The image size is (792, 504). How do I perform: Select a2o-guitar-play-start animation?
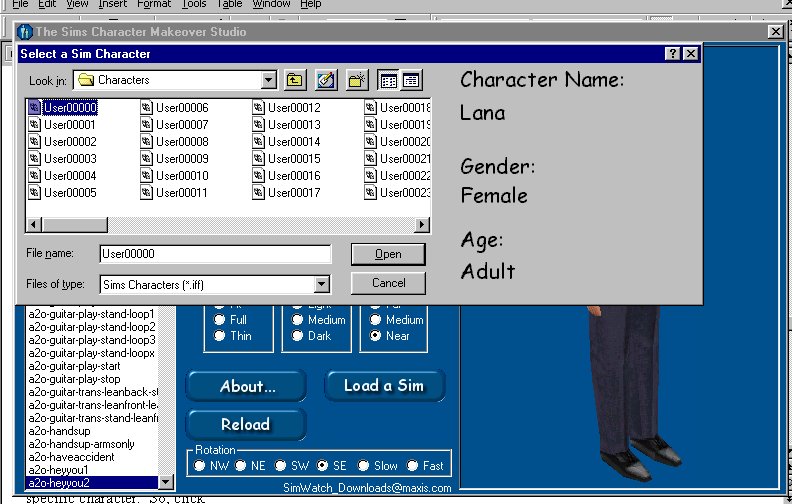(x=75, y=366)
